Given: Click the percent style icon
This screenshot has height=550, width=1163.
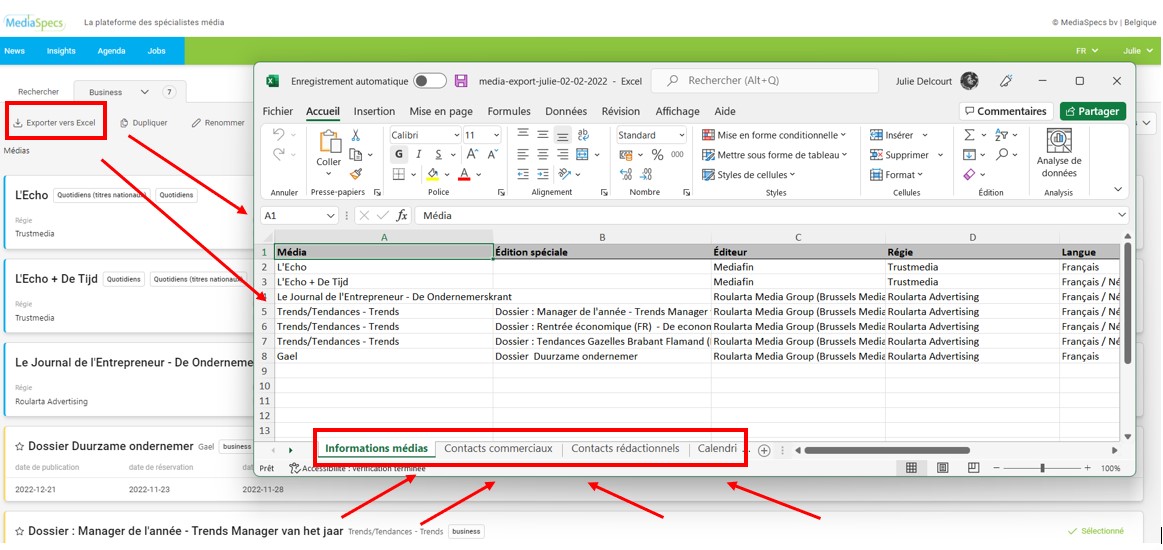Looking at the screenshot, I should point(657,155).
